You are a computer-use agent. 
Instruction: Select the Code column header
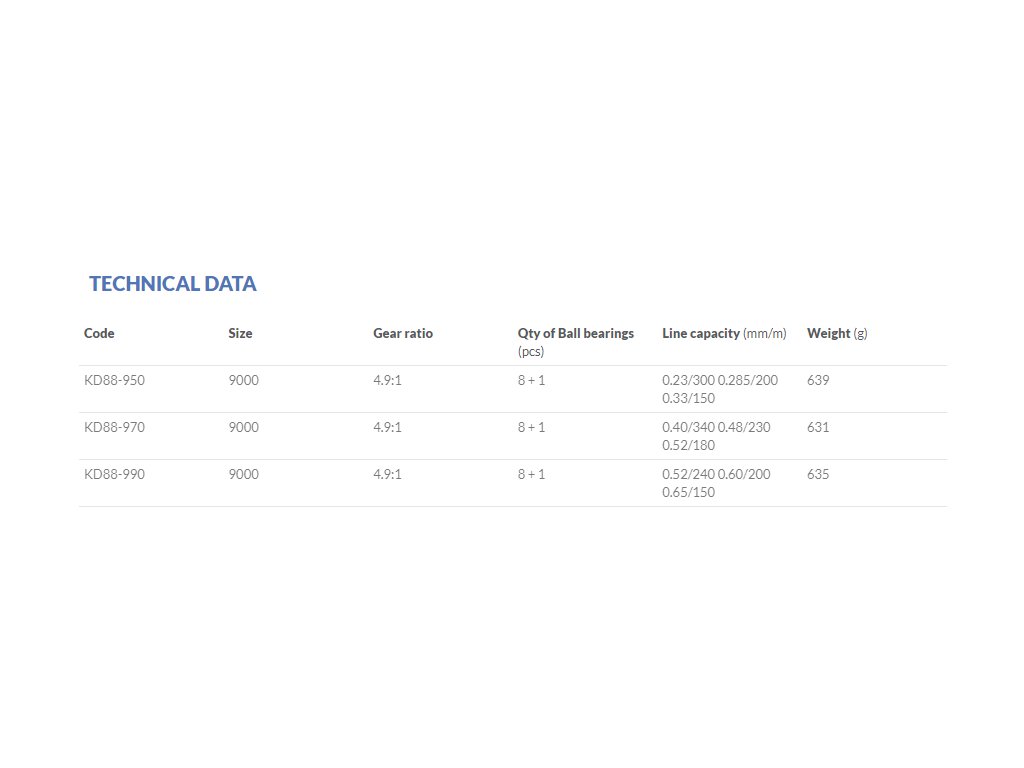pos(99,334)
